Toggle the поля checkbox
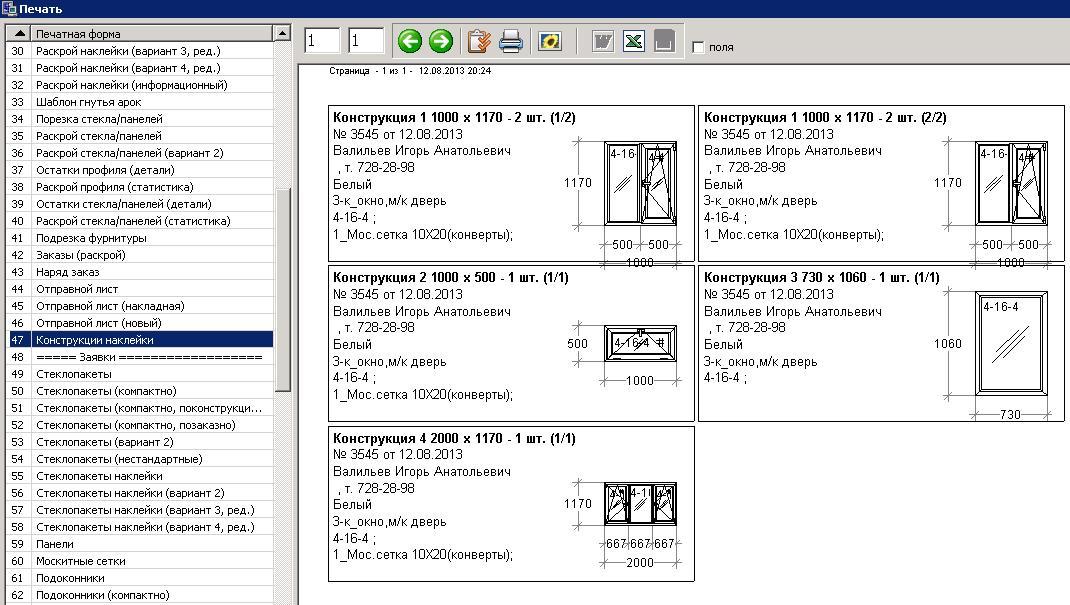The height and width of the screenshot is (605, 1070). click(697, 47)
